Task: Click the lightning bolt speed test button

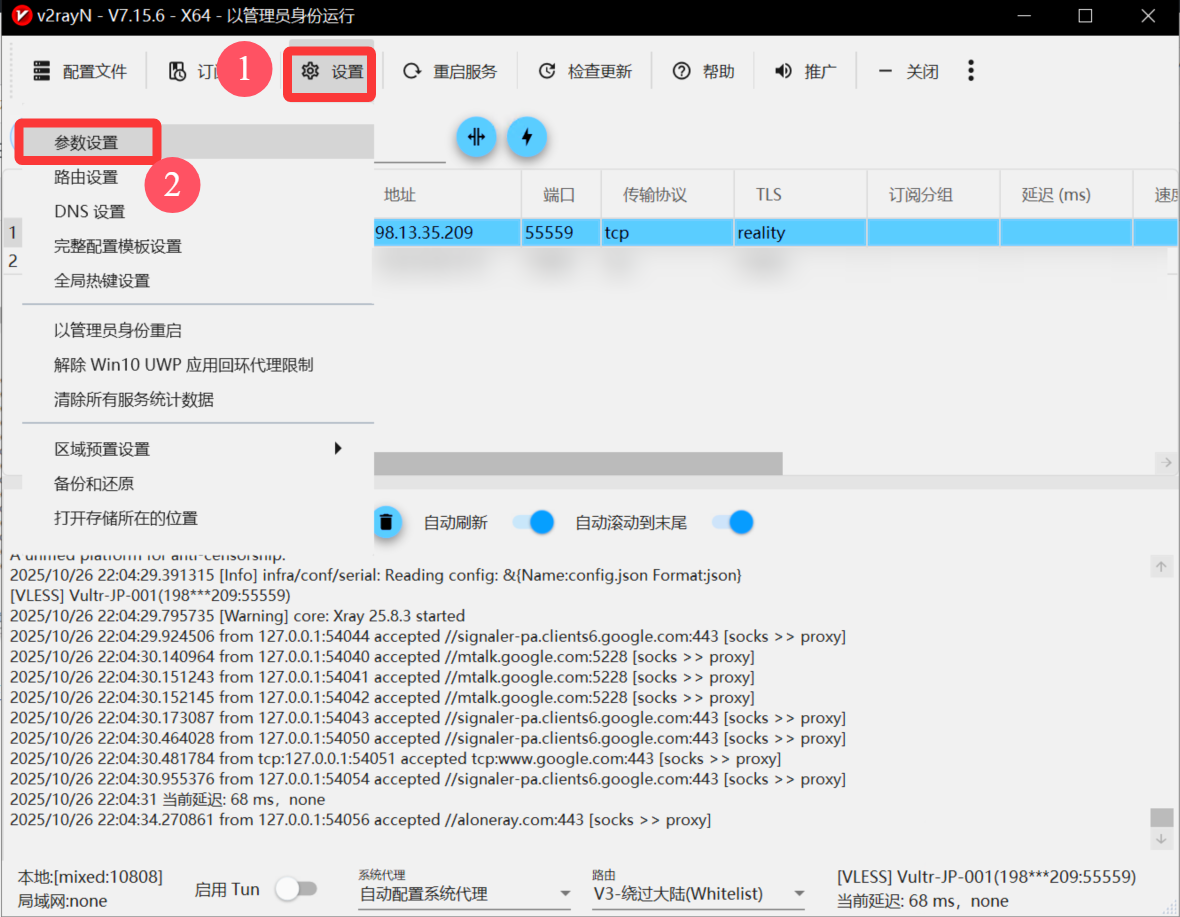Action: coord(527,137)
